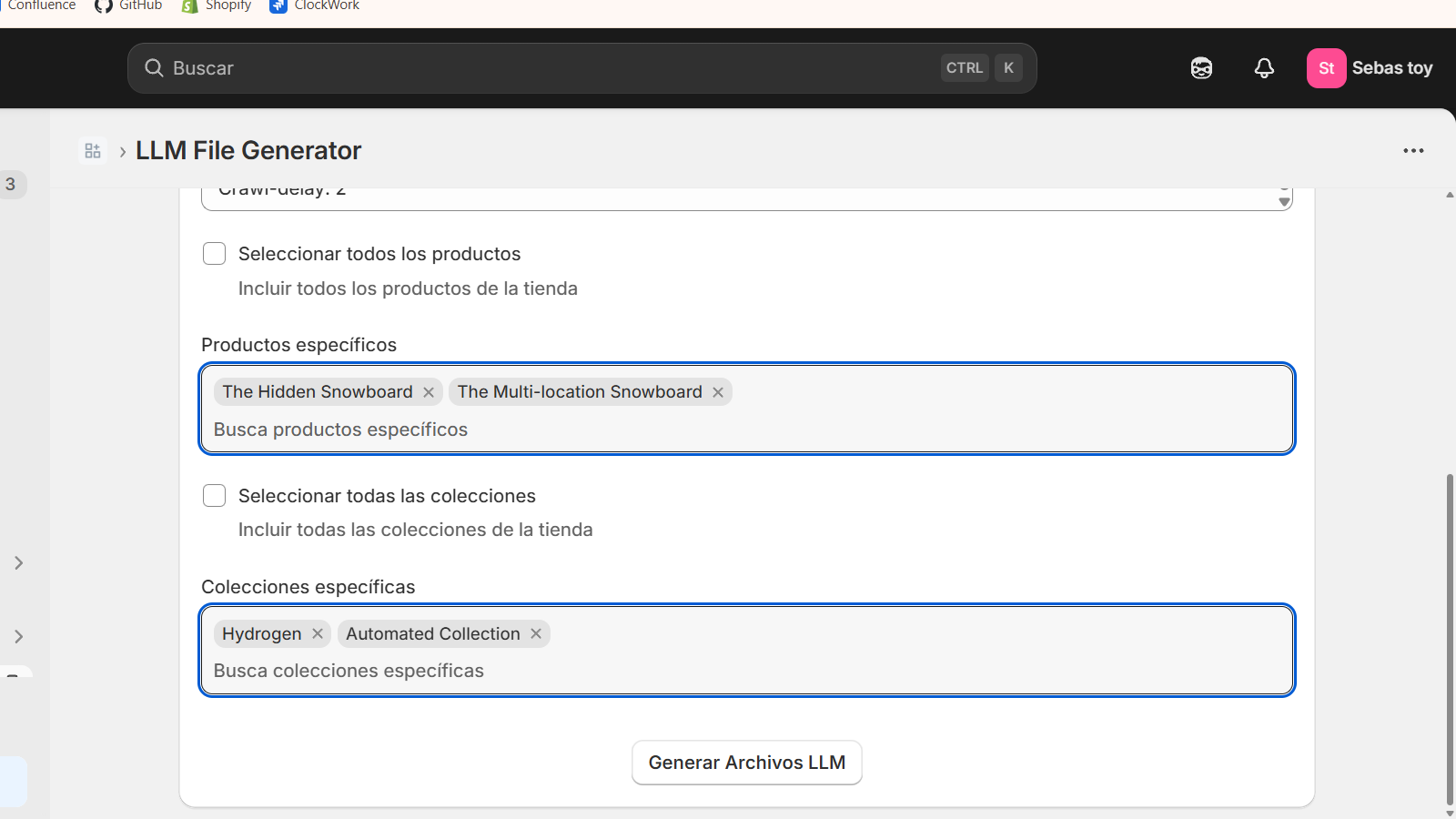Remove The Multi-location Snowboard product tag
This screenshot has width=1456, height=819.
717,391
